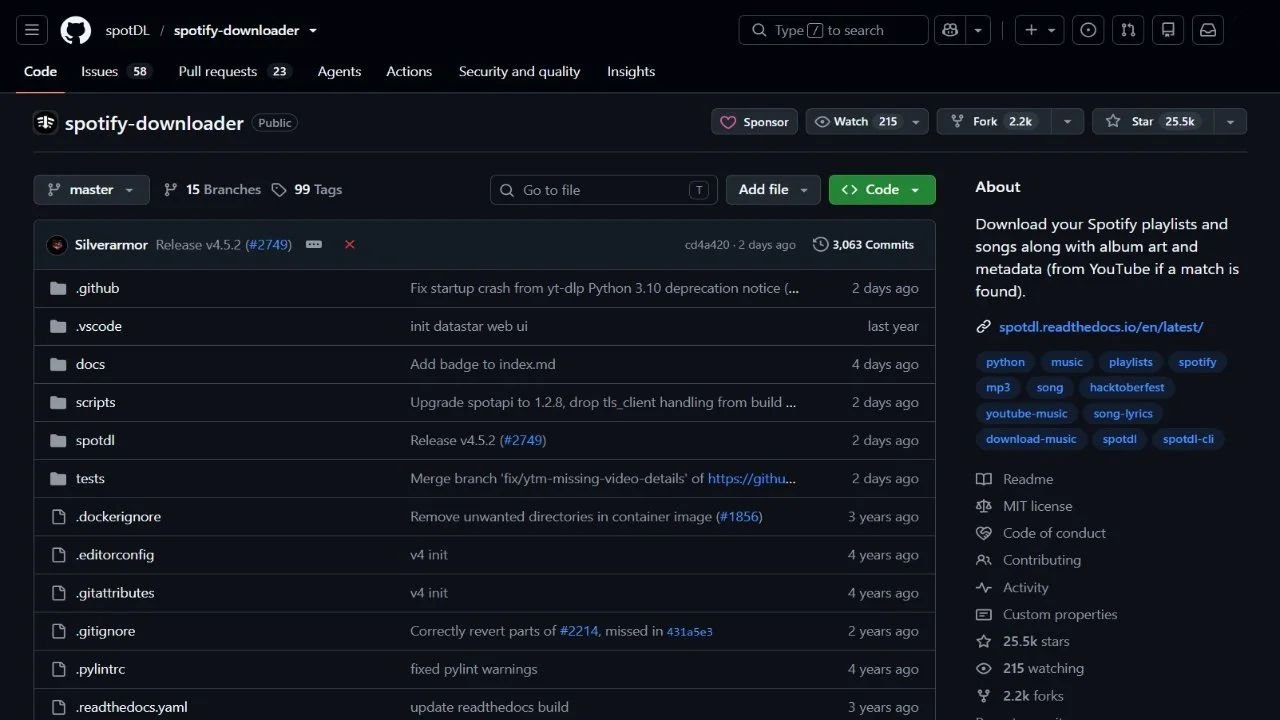The width and height of the screenshot is (1280, 720).
Task: Click the docs folder icon
Action: [58, 364]
